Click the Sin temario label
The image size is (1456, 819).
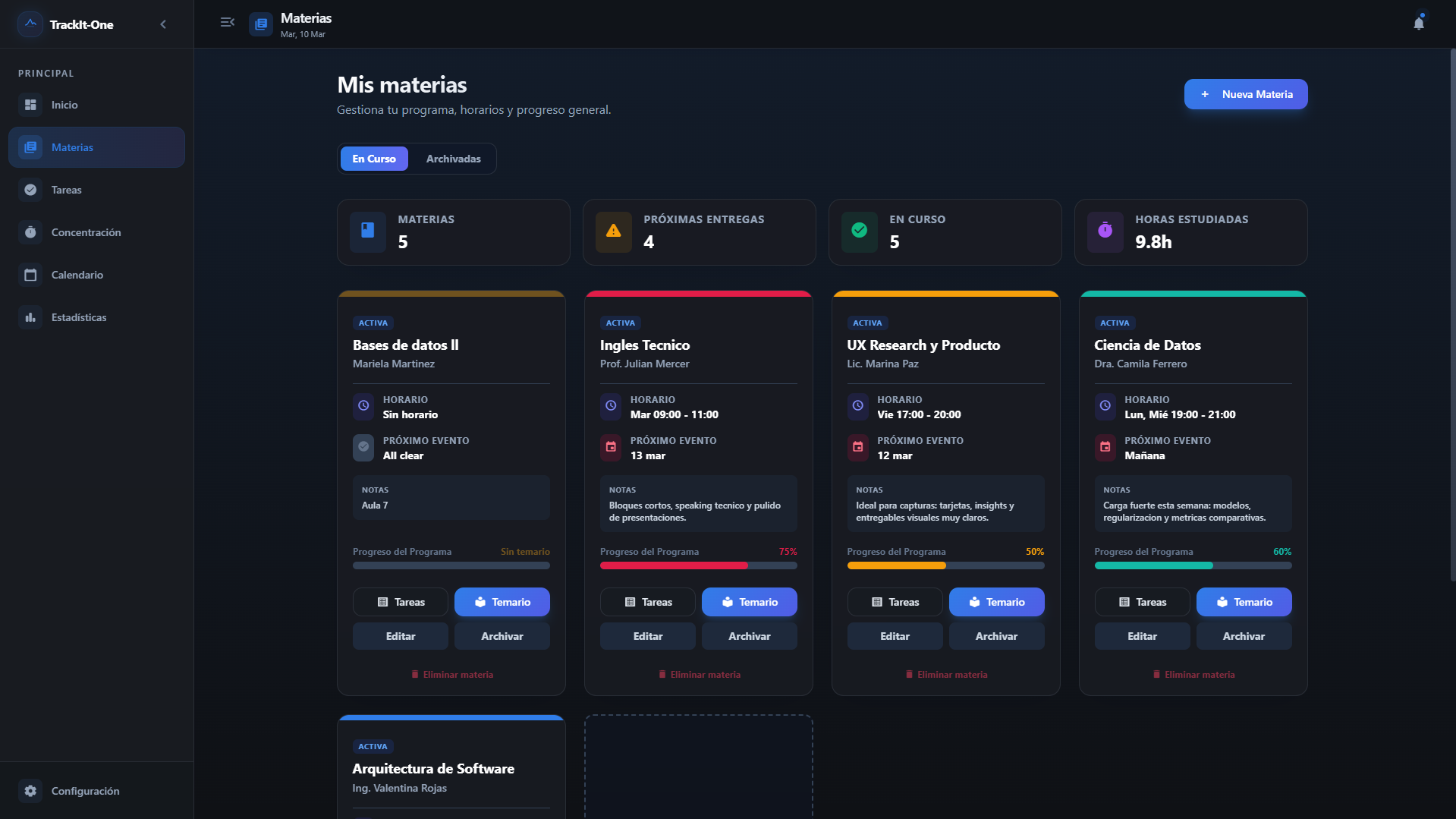click(x=525, y=552)
